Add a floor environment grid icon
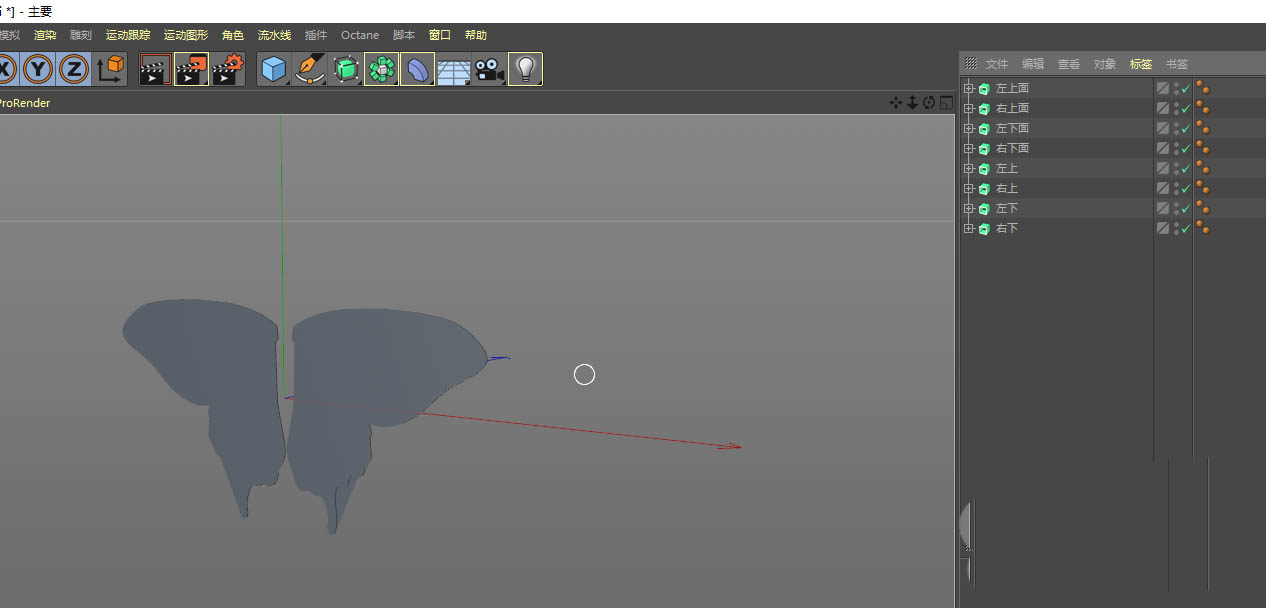The image size is (1266, 608). pos(454,70)
